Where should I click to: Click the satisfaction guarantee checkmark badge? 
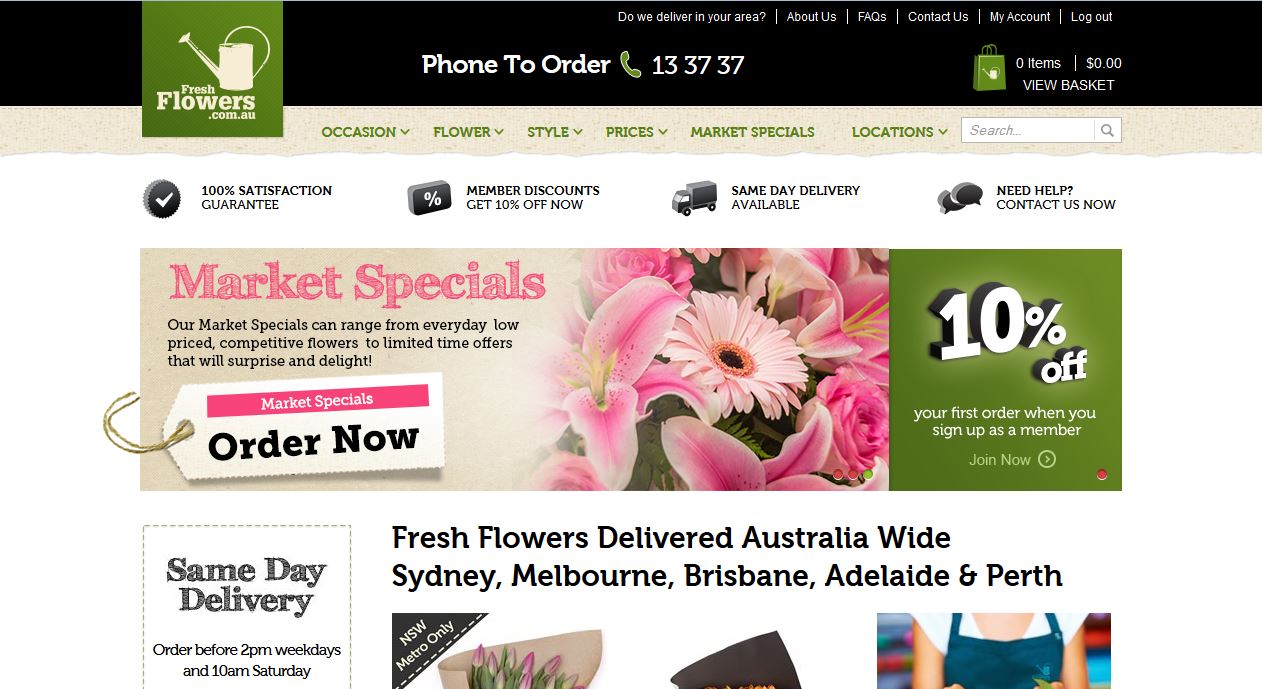[x=162, y=198]
